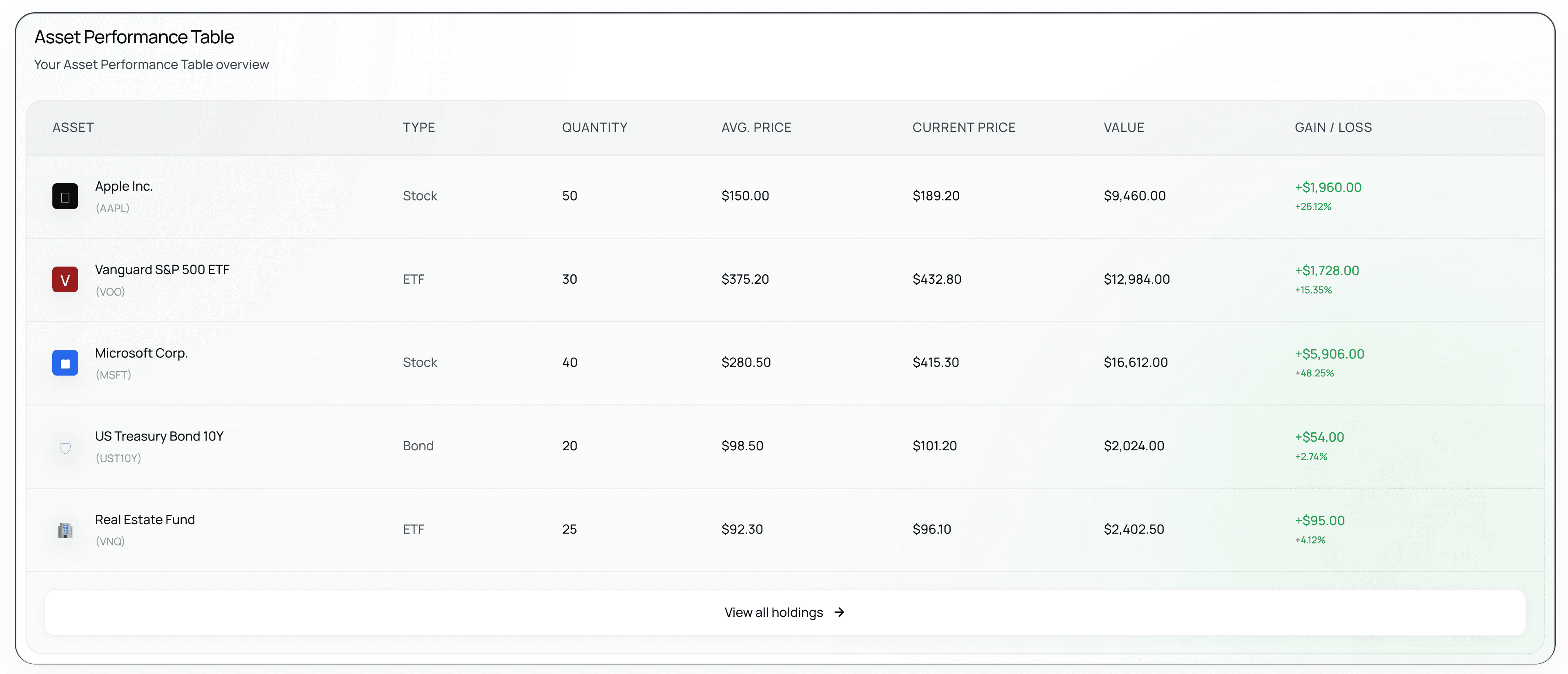Click the quantity 30 for Vanguard
This screenshot has width=1568, height=674.
[570, 279]
